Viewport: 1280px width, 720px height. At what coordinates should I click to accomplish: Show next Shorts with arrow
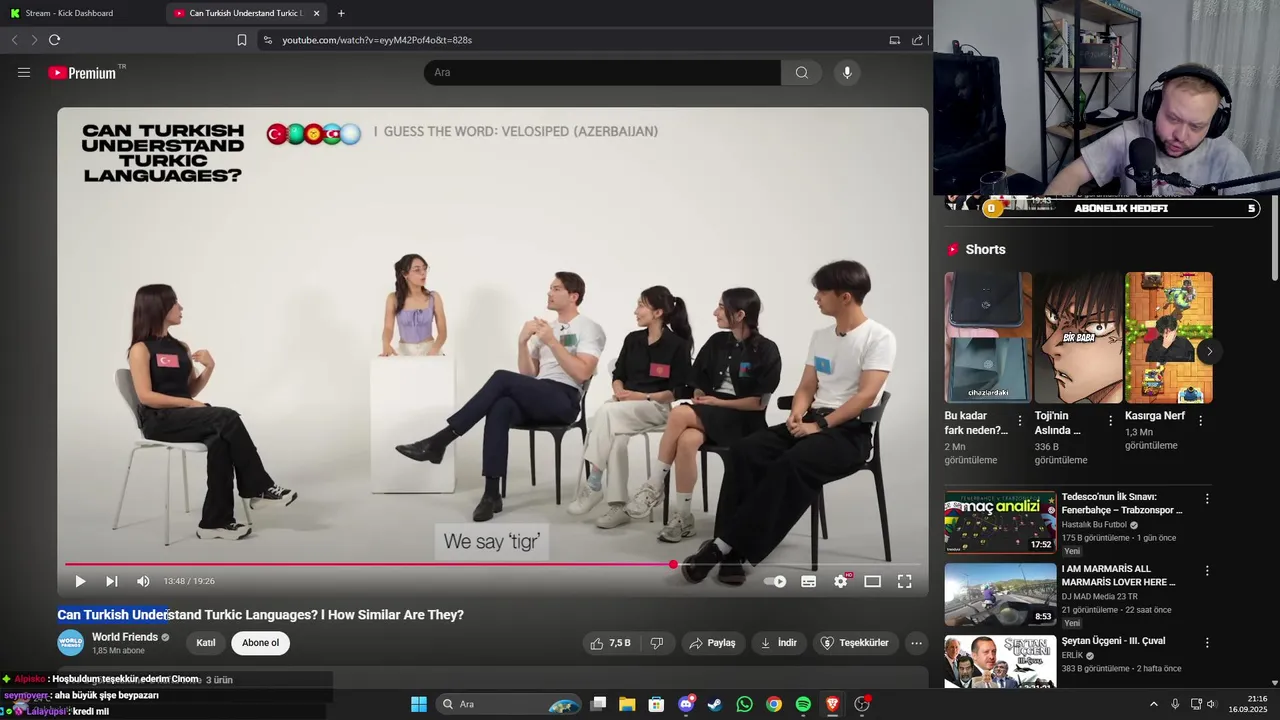(1209, 351)
